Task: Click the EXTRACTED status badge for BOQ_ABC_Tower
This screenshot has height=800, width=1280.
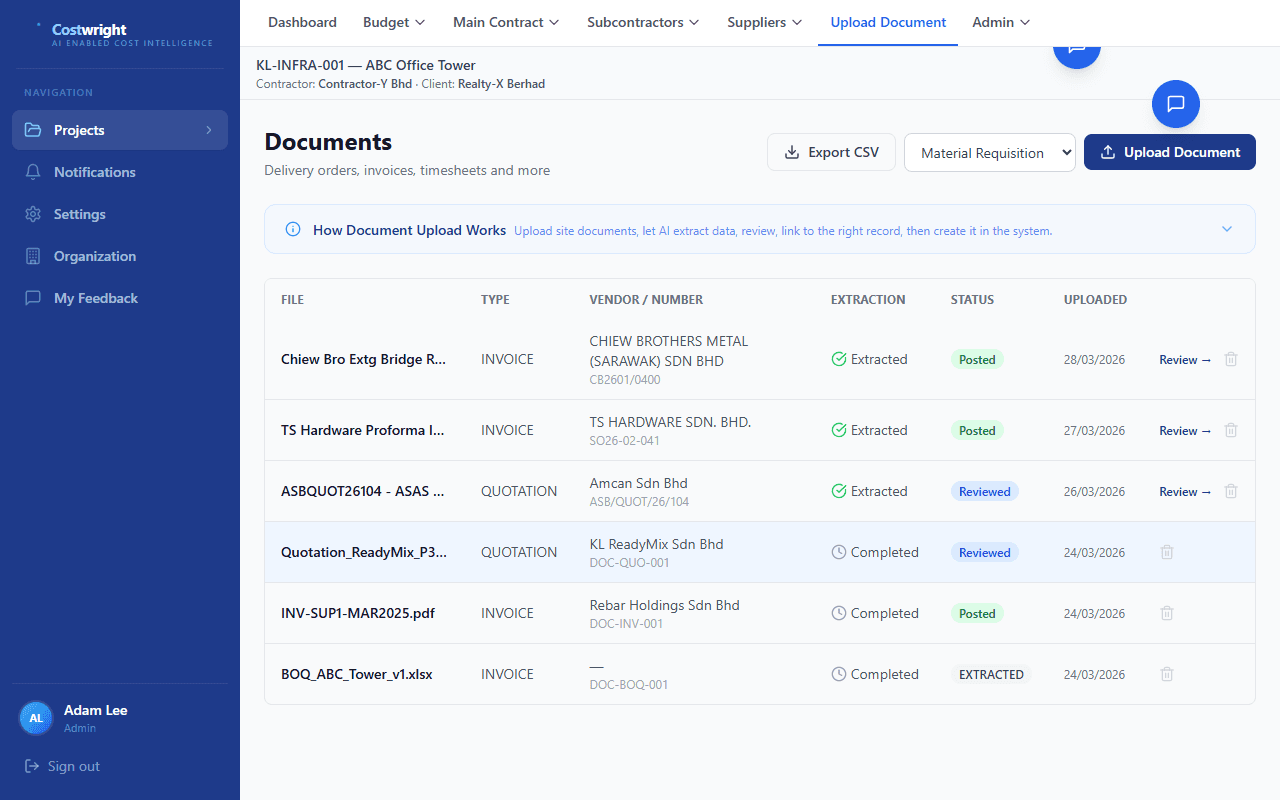Action: pos(991,674)
